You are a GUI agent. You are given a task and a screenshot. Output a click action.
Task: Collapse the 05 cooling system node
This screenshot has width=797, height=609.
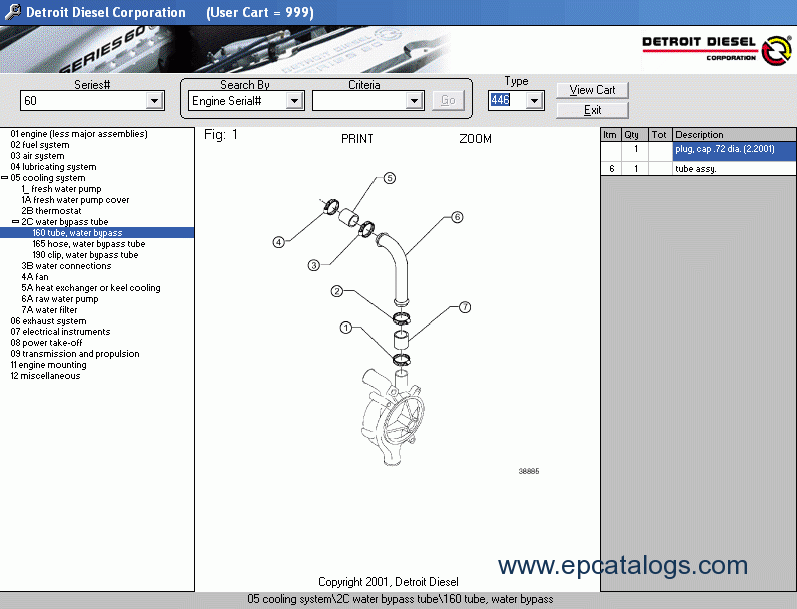[x=5, y=178]
